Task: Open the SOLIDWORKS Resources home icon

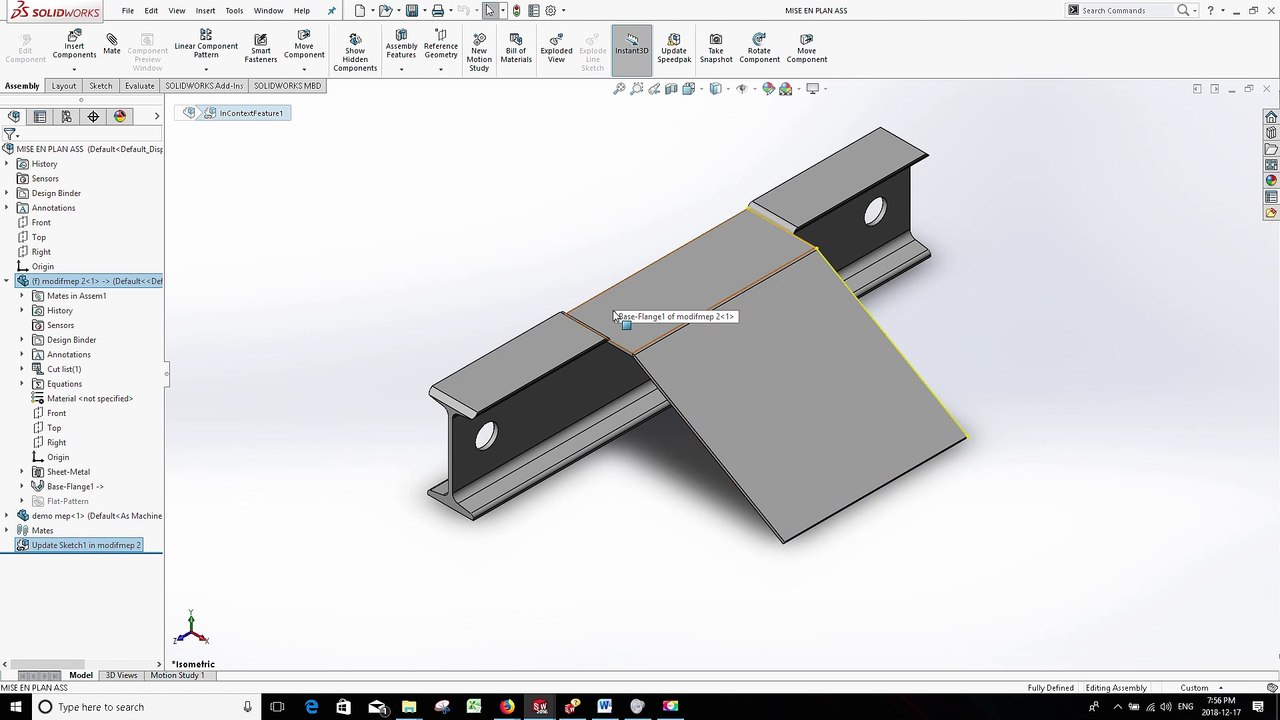Action: [1271, 117]
